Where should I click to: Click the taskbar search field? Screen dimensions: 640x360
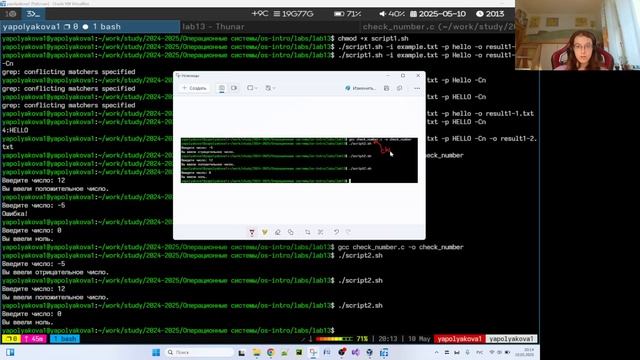click(x=200, y=352)
